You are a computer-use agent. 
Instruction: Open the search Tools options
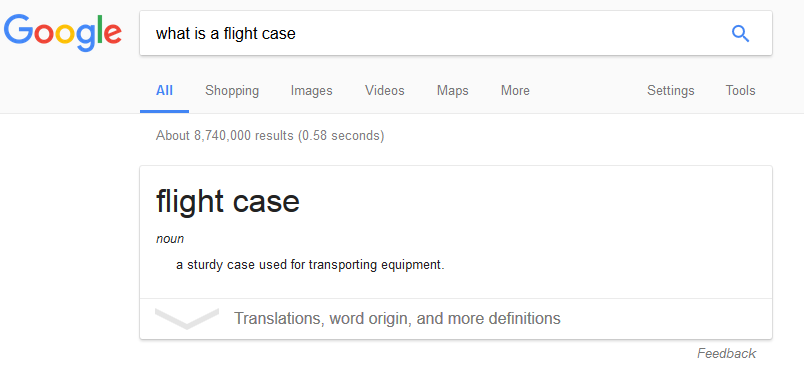740,91
